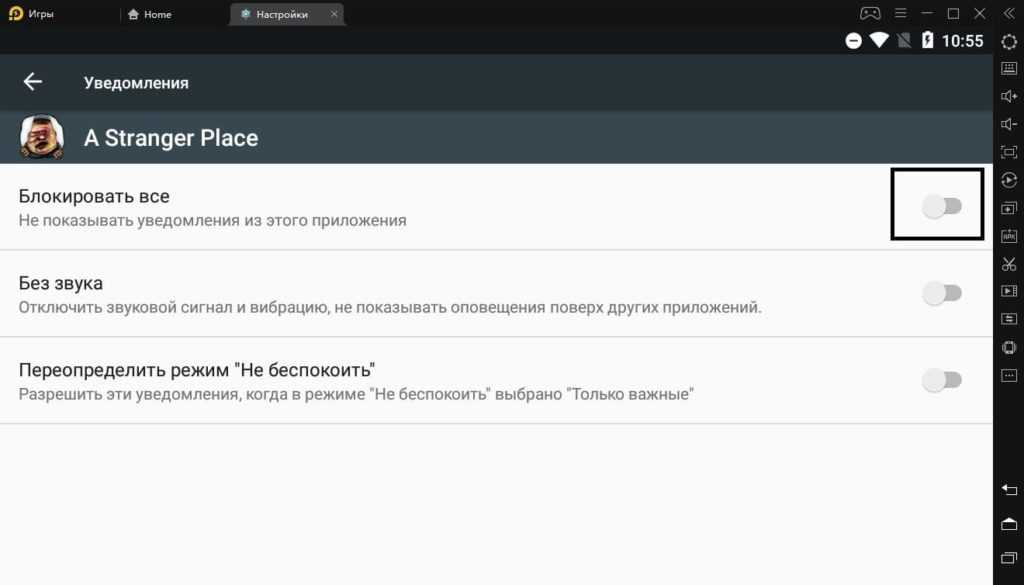
Task: Open keyboard mapping tool in sidebar
Action: 1008,69
